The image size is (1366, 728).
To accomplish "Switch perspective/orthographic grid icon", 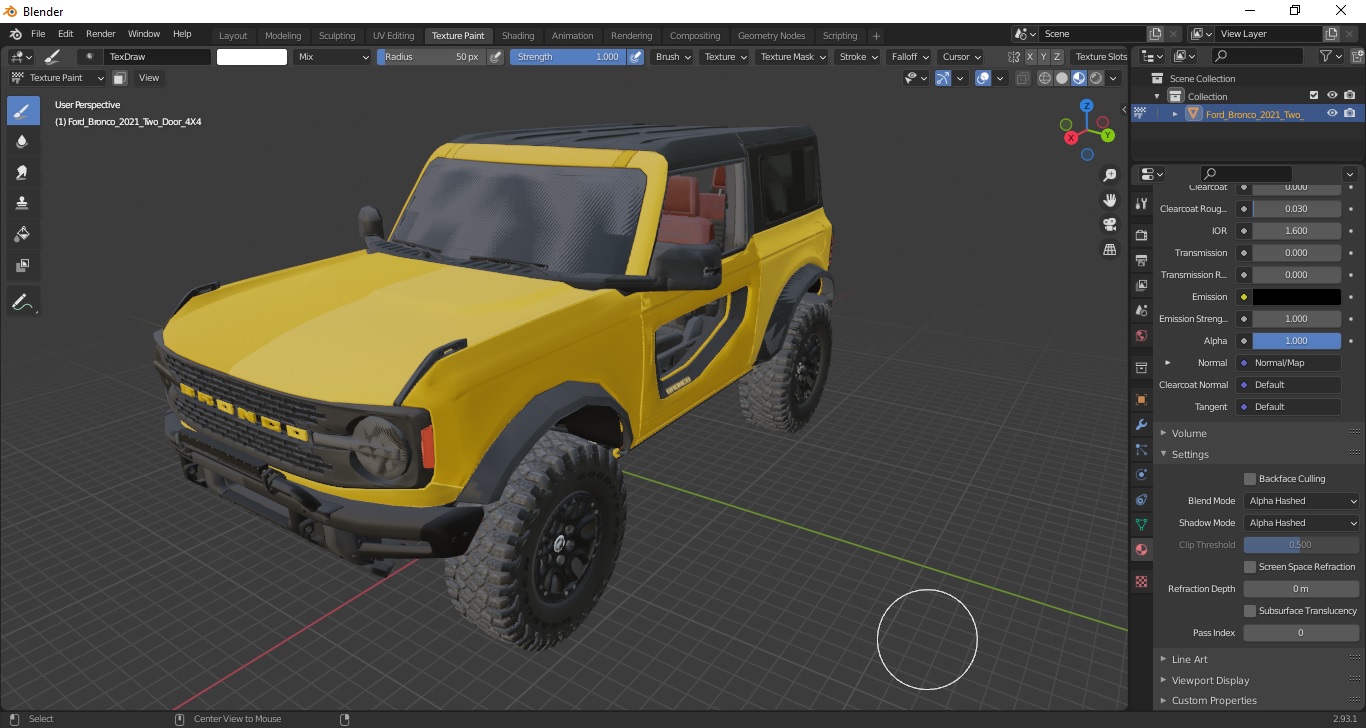I will tap(1109, 249).
